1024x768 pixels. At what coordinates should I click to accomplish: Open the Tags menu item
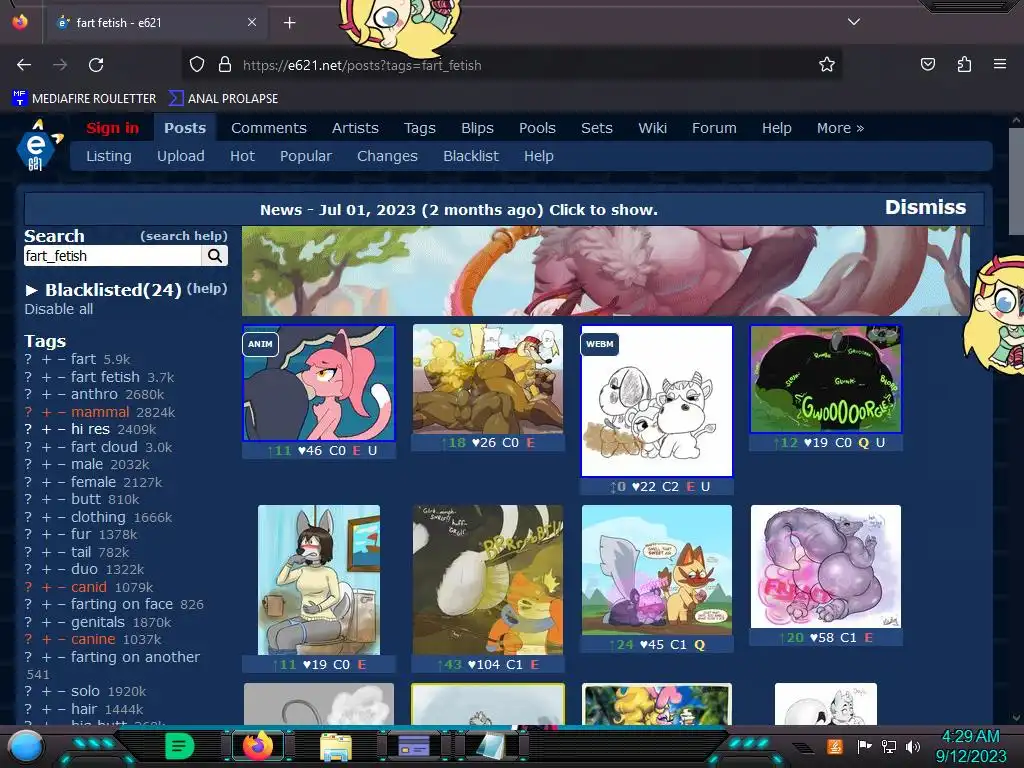pos(419,128)
